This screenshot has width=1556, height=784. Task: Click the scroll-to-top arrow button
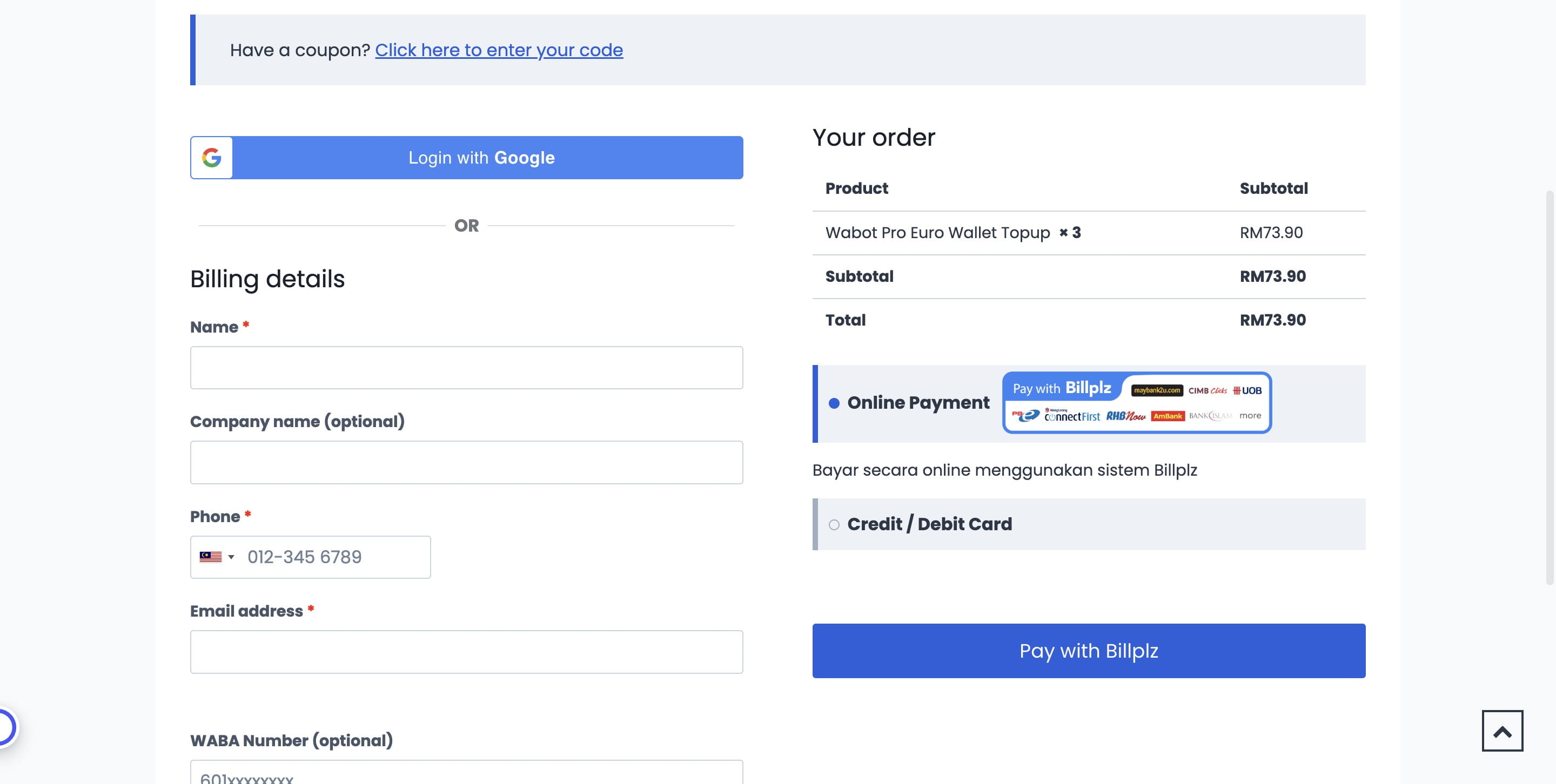pyautogui.click(x=1502, y=731)
